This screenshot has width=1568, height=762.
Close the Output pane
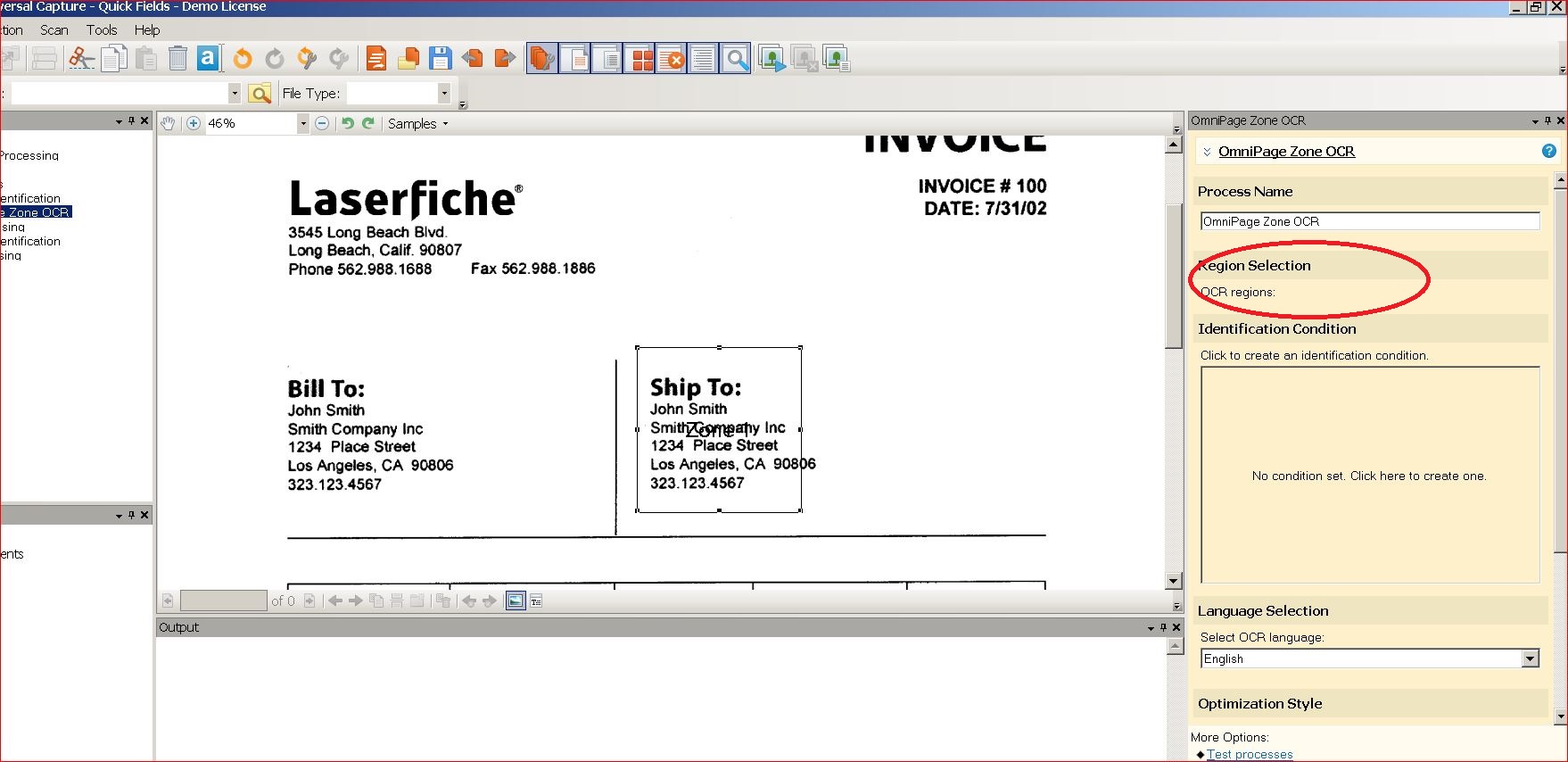click(x=1176, y=627)
